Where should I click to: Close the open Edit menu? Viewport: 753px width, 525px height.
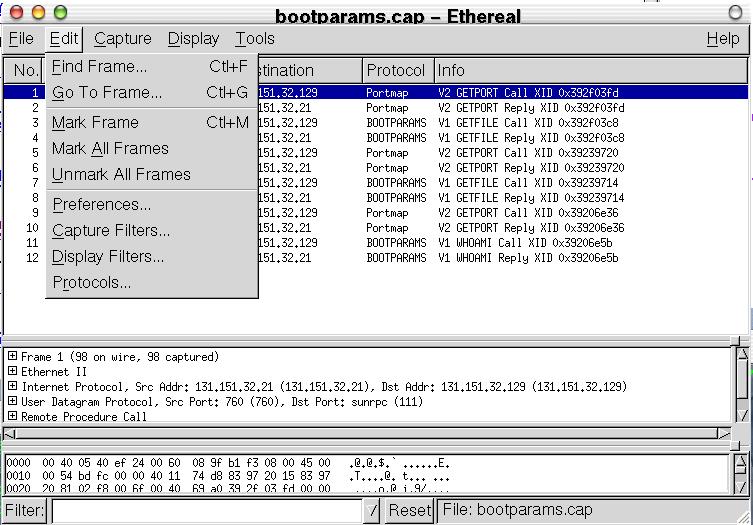click(x=64, y=39)
